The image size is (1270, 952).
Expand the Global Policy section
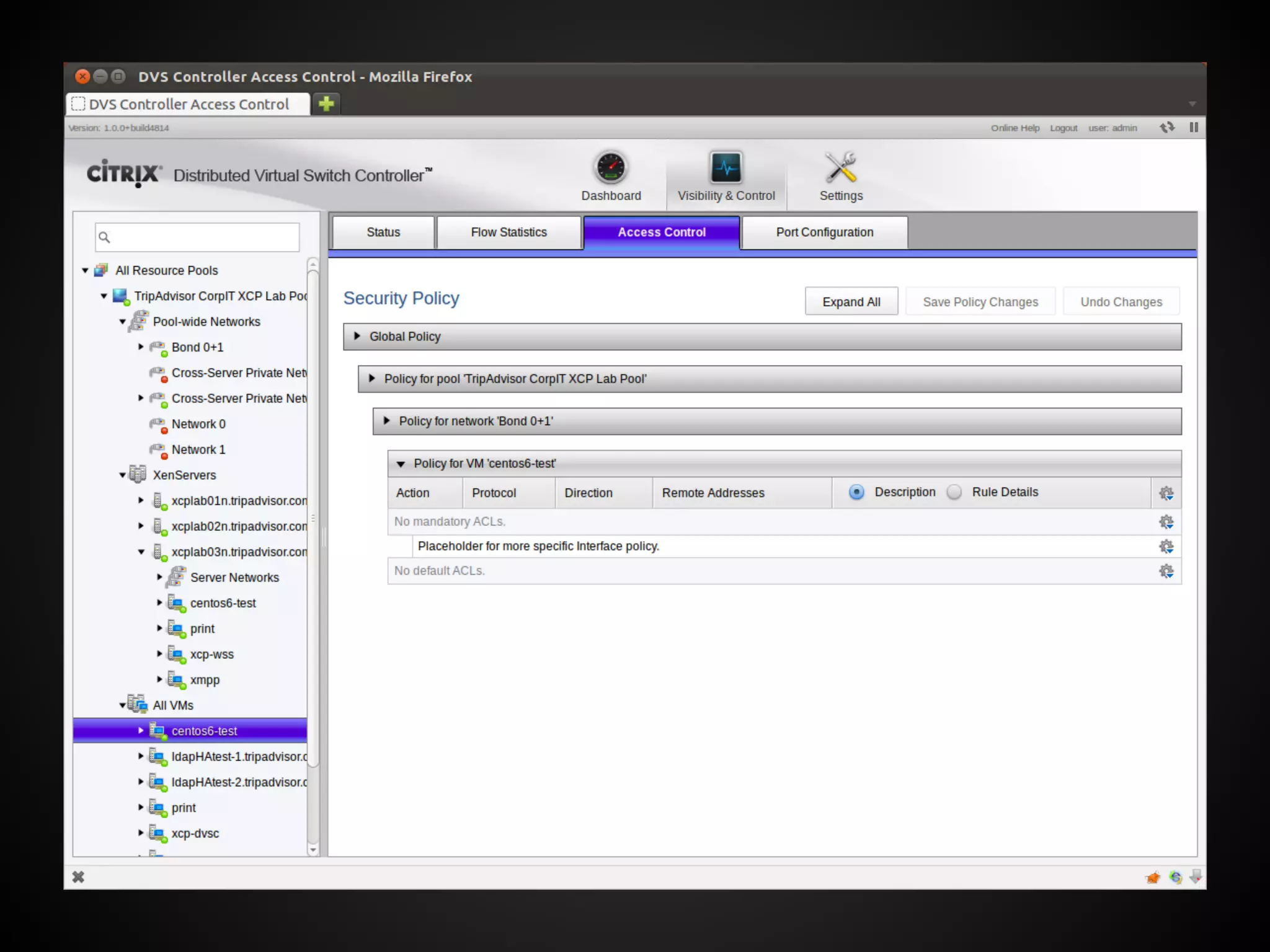point(357,336)
